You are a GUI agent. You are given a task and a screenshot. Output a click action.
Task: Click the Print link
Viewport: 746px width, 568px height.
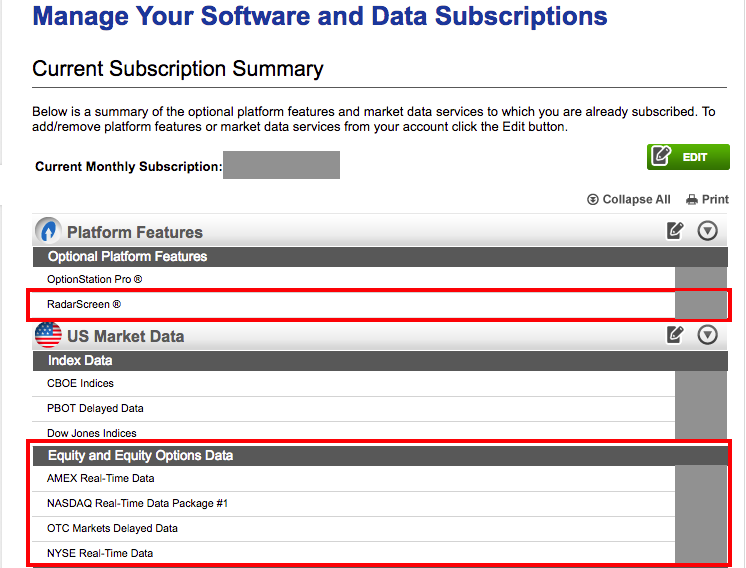tap(707, 199)
